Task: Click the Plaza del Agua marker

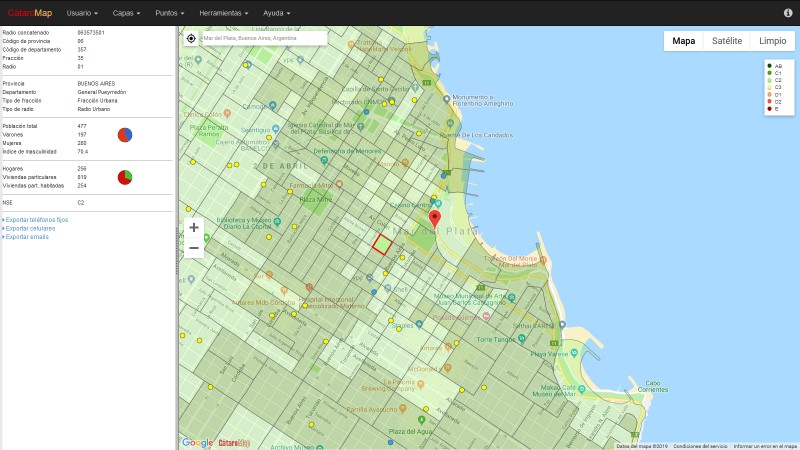Action: pos(421,420)
